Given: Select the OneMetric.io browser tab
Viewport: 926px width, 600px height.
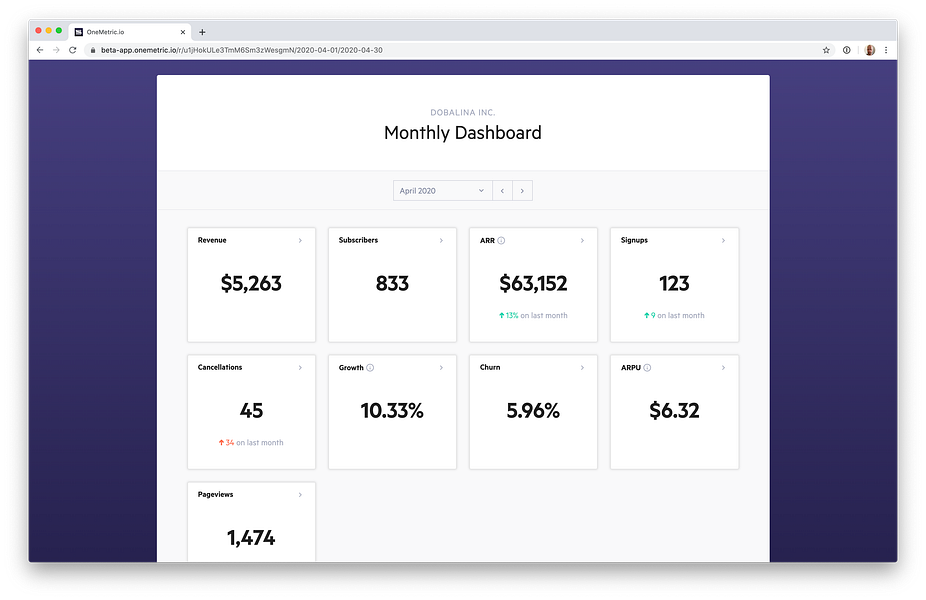Looking at the screenshot, I should [x=130, y=32].
